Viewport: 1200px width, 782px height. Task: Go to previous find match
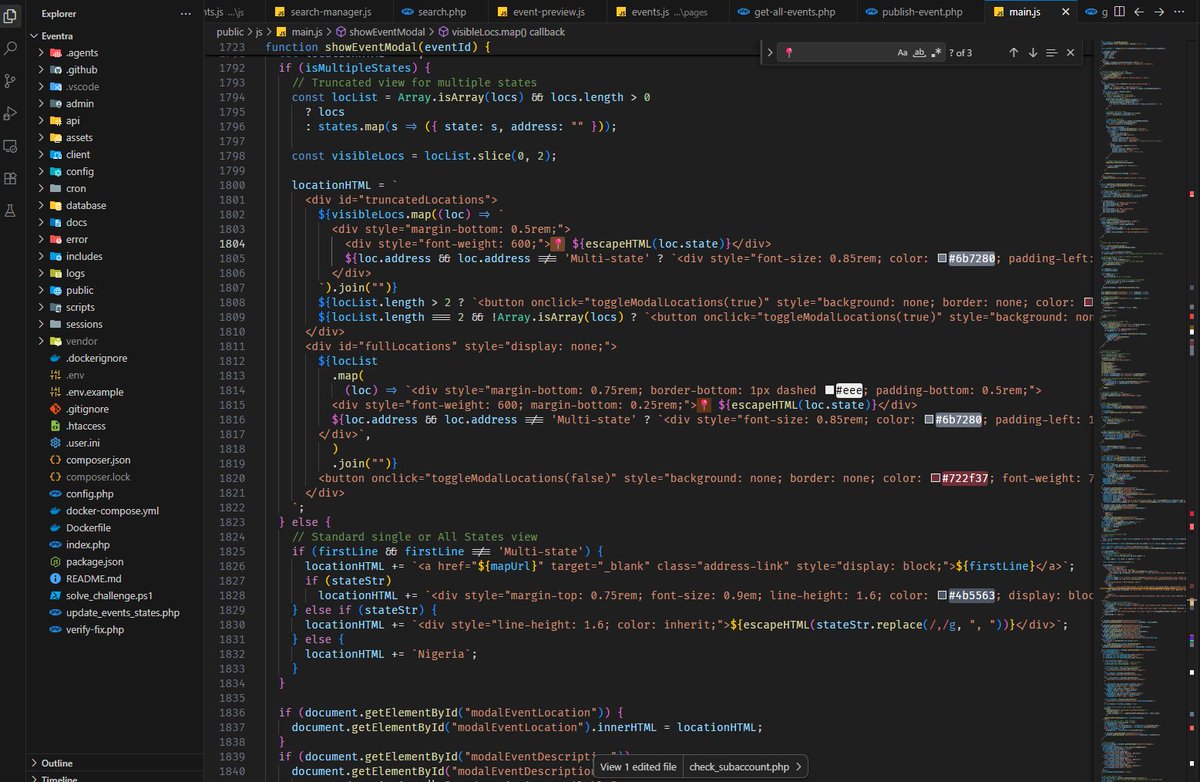click(x=1013, y=52)
